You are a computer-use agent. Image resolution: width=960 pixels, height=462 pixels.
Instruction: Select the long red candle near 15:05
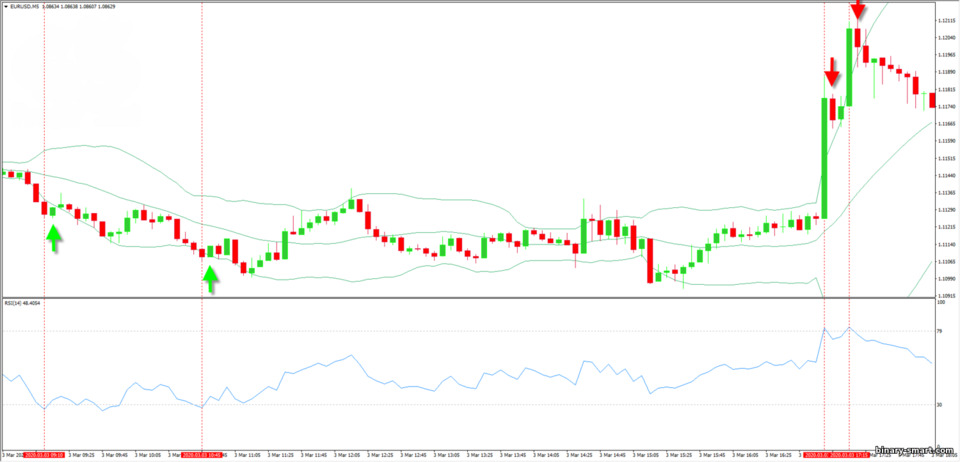[x=650, y=261]
